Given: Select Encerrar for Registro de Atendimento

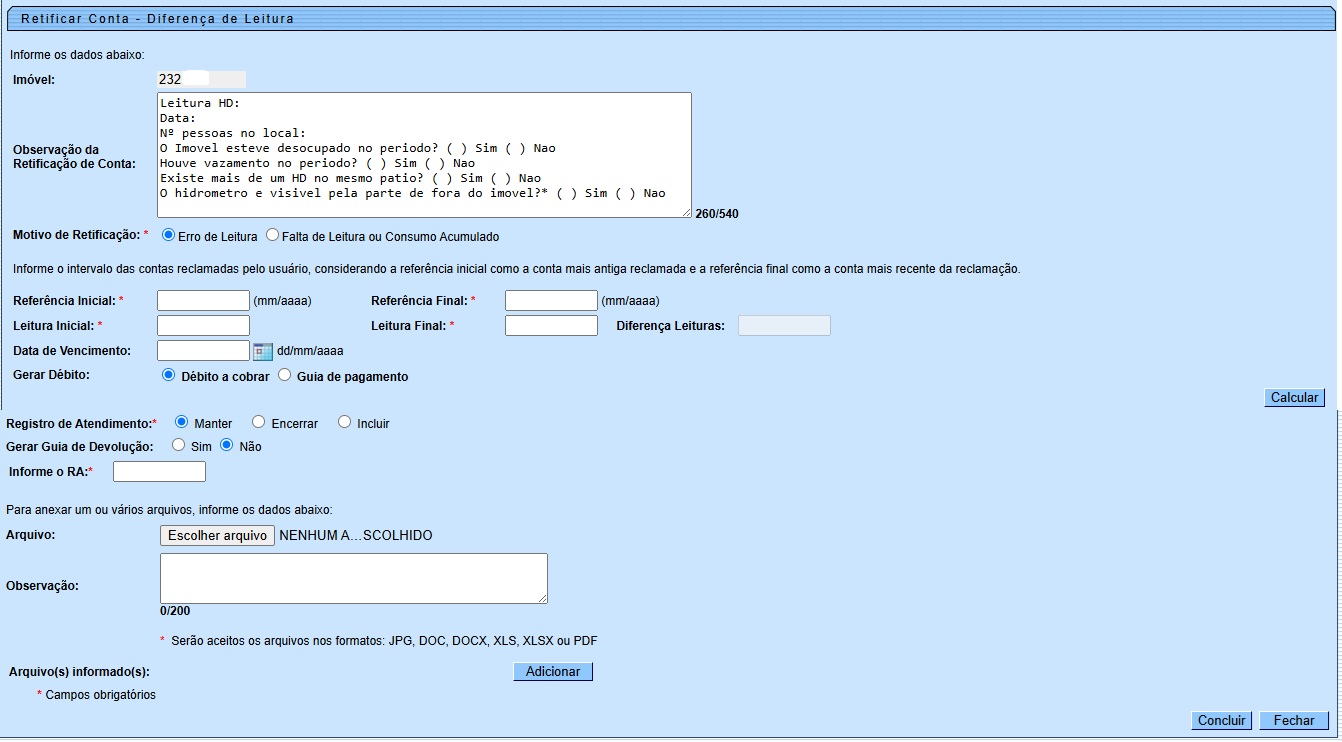Looking at the screenshot, I should (x=258, y=422).
